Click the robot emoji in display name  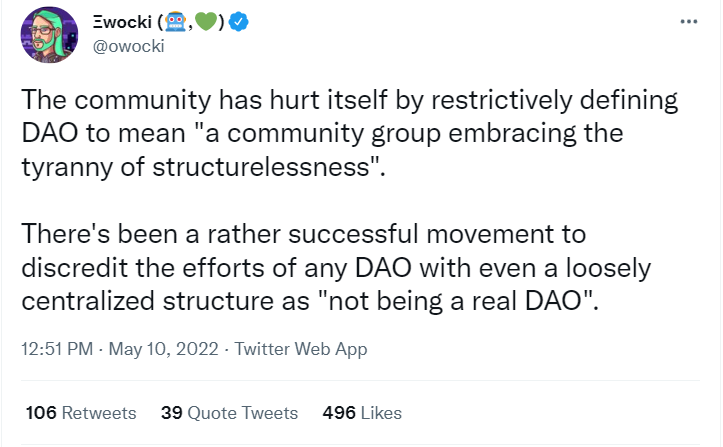point(175,21)
